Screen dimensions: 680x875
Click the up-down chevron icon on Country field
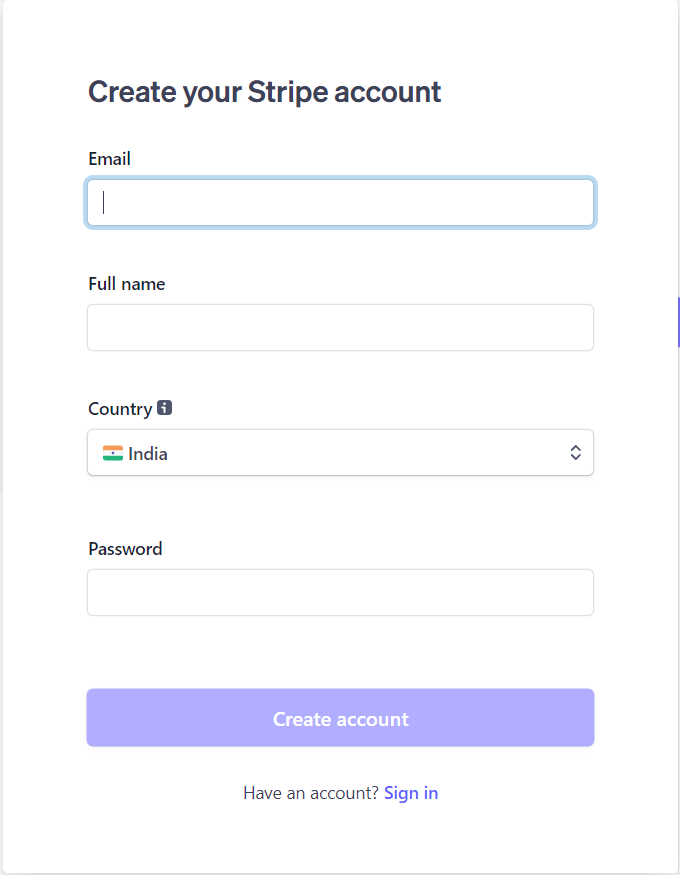pyautogui.click(x=575, y=452)
